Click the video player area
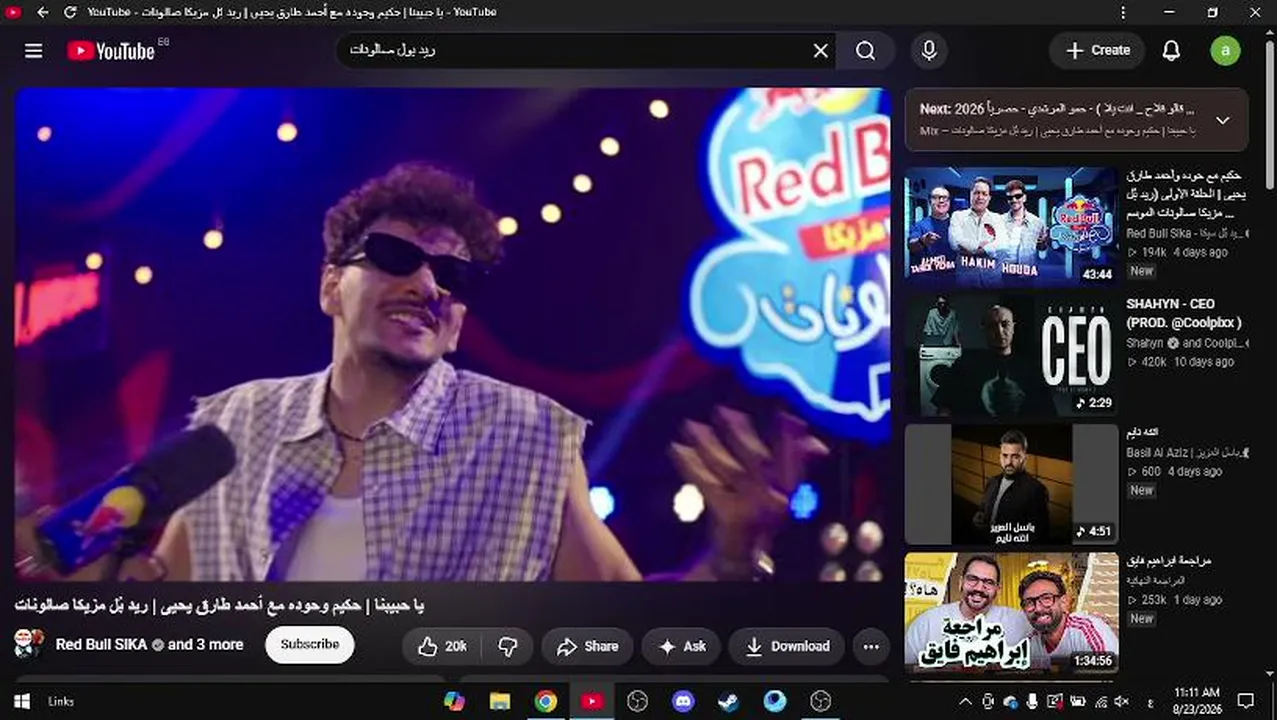Image resolution: width=1277 pixels, height=720 pixels. pos(452,334)
